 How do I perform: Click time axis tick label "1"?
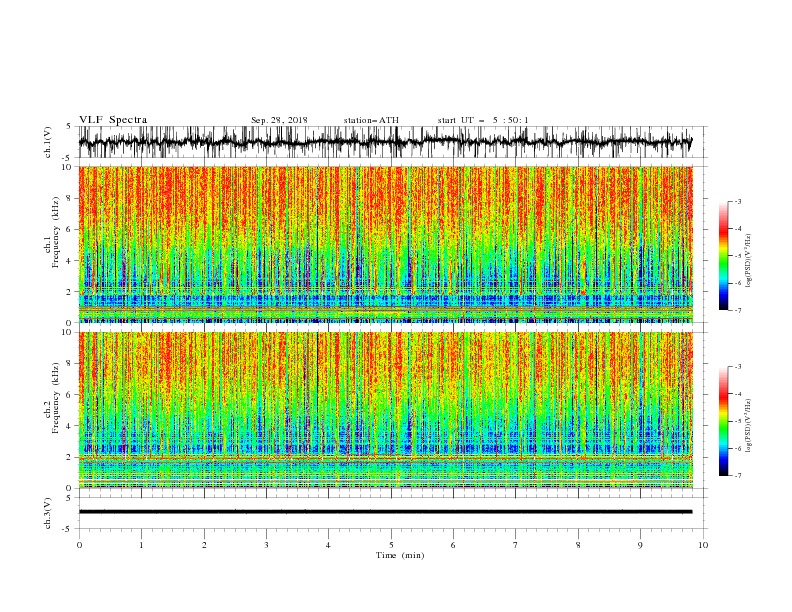click(142, 545)
